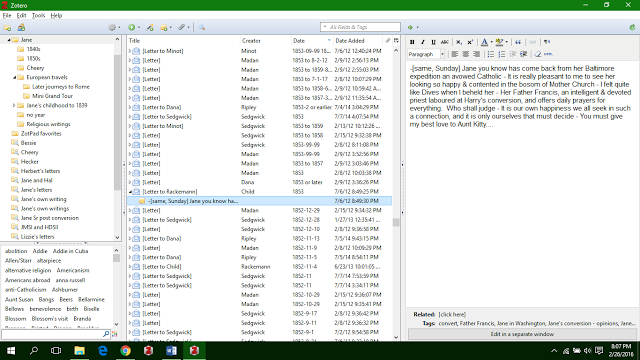
Task: Open the Locate dropdown arrow
Action: (418, 27)
